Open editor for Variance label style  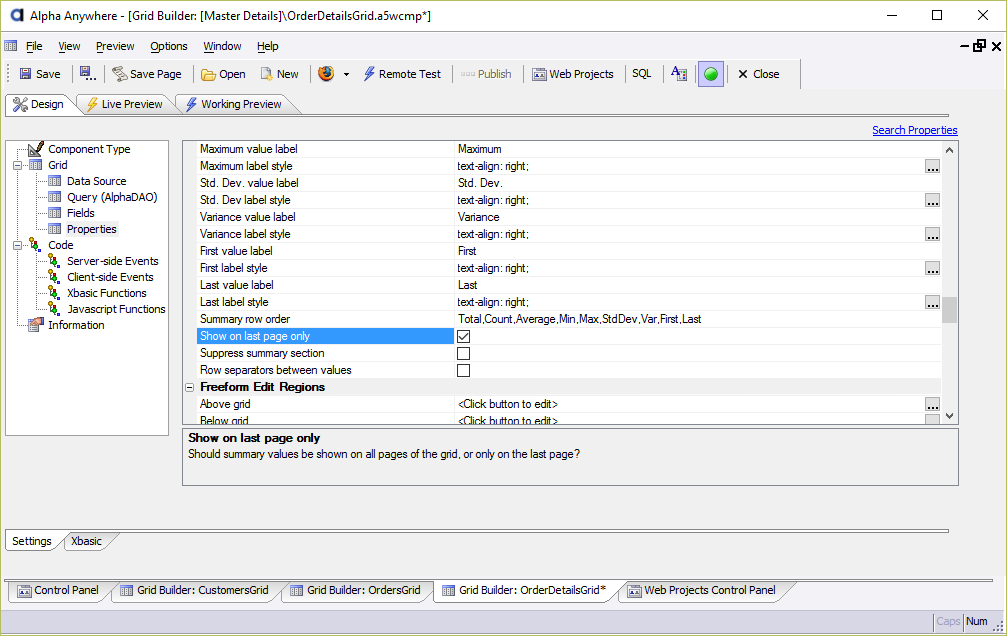(x=933, y=234)
